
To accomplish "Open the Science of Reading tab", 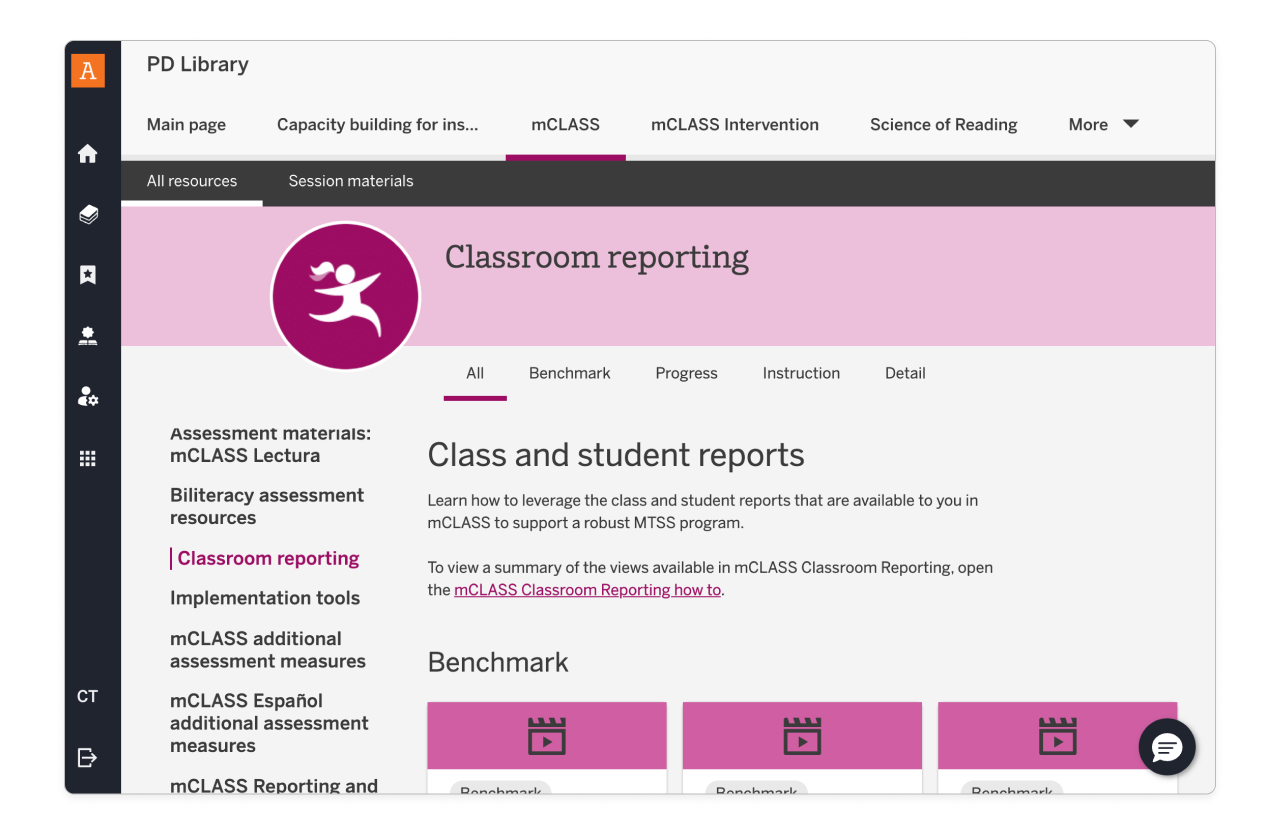I will [943, 124].
